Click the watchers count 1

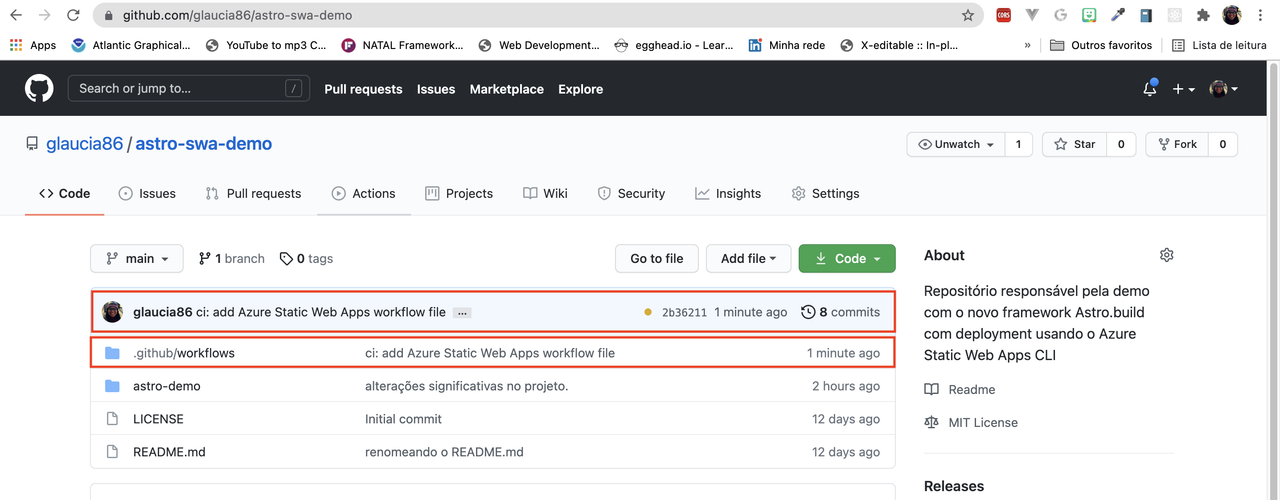point(1018,144)
